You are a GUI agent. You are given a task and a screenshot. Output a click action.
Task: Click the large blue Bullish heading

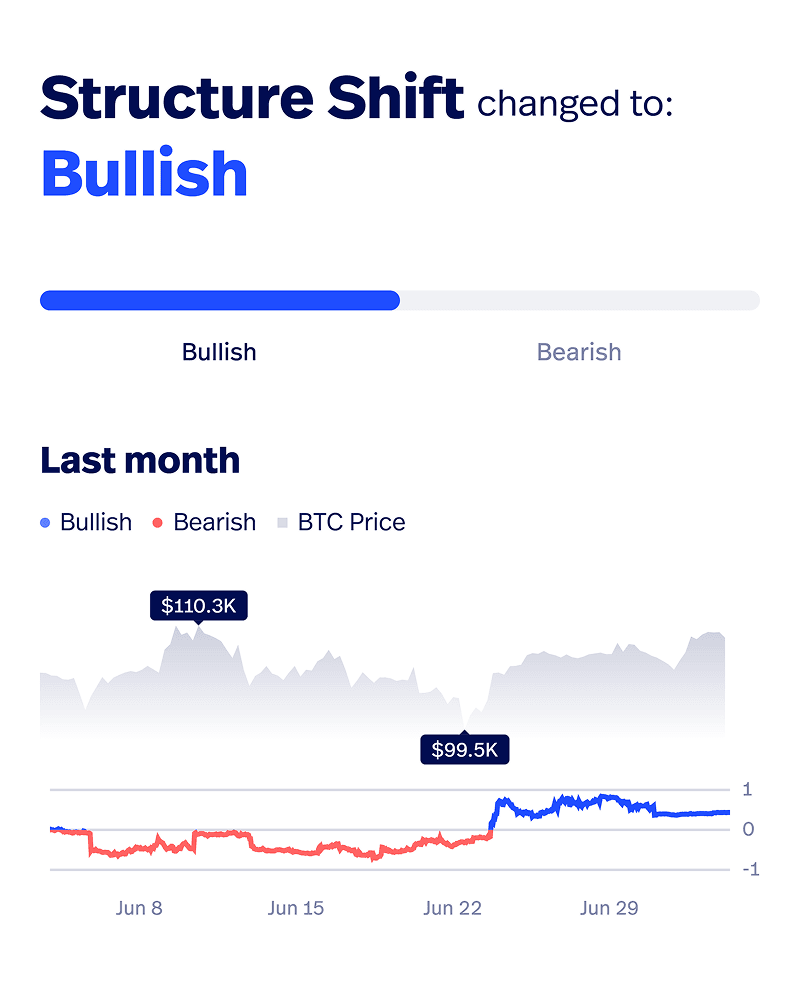click(144, 173)
